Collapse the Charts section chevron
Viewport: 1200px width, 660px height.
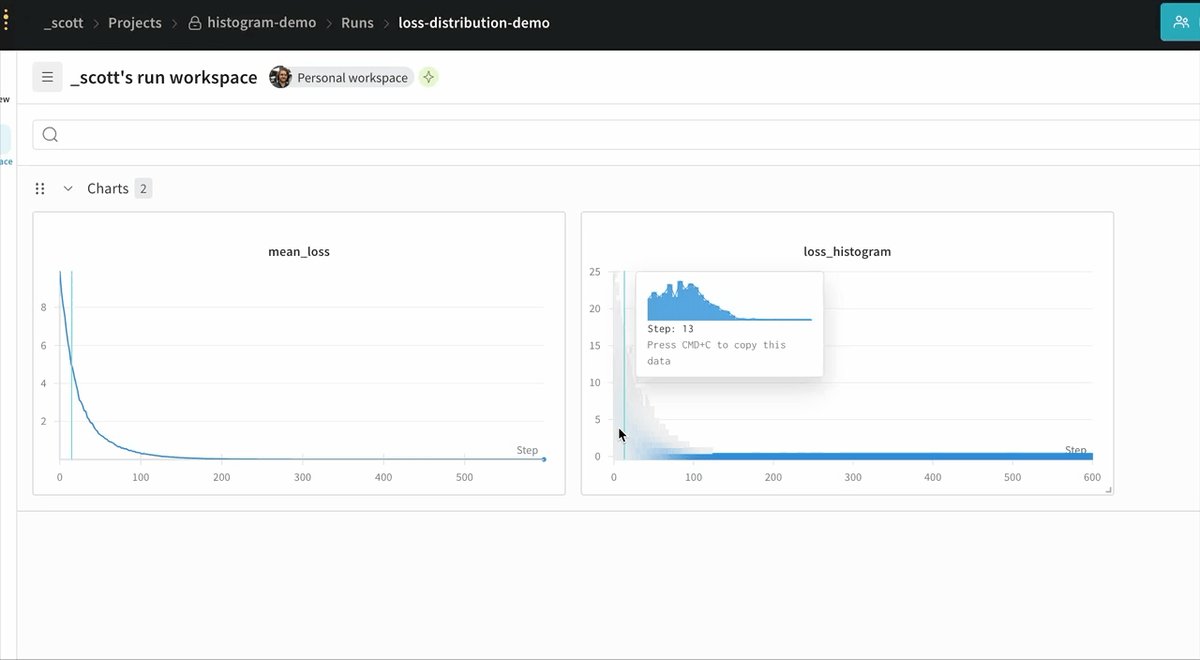click(x=68, y=188)
